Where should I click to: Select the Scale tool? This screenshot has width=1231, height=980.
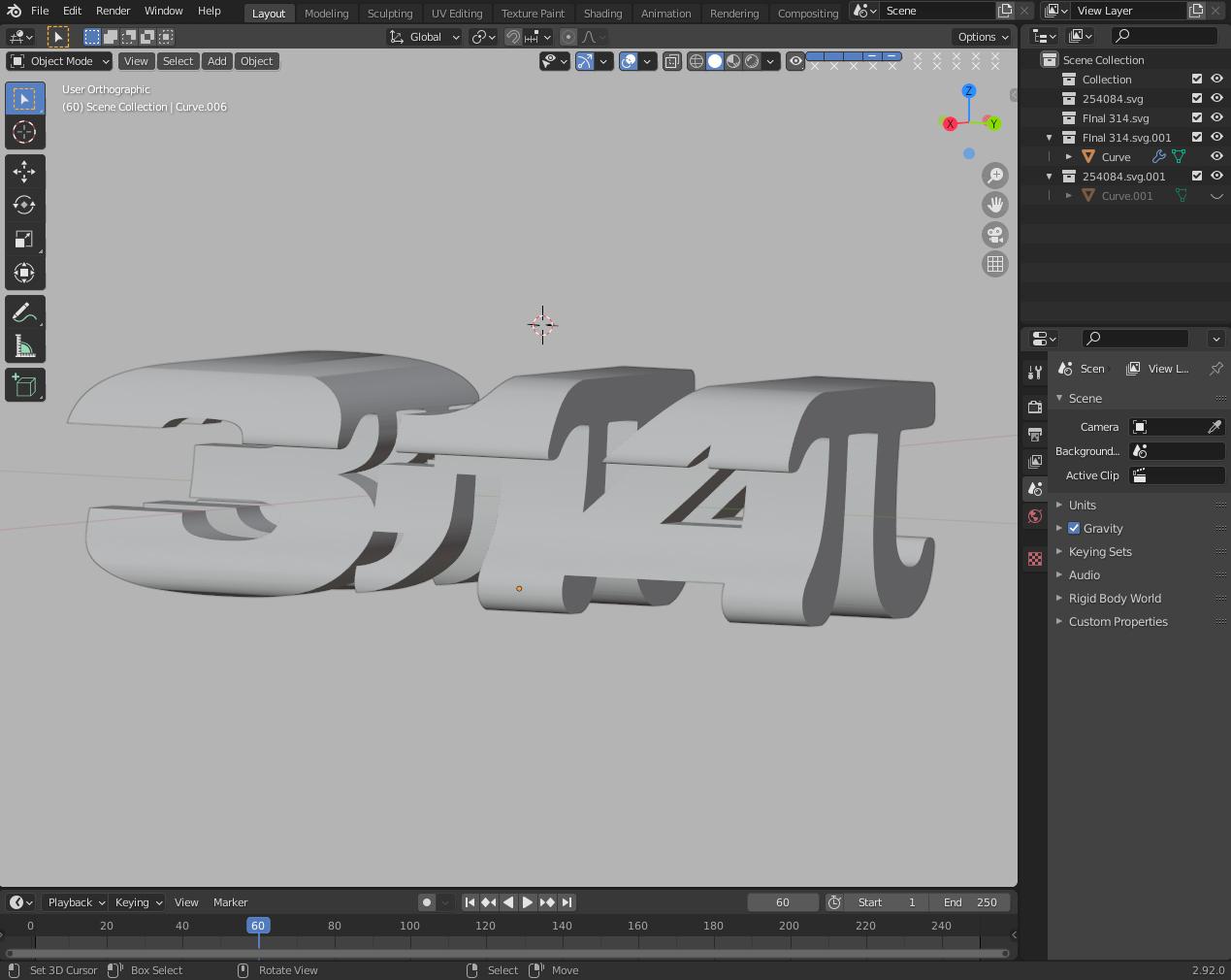coord(24,240)
